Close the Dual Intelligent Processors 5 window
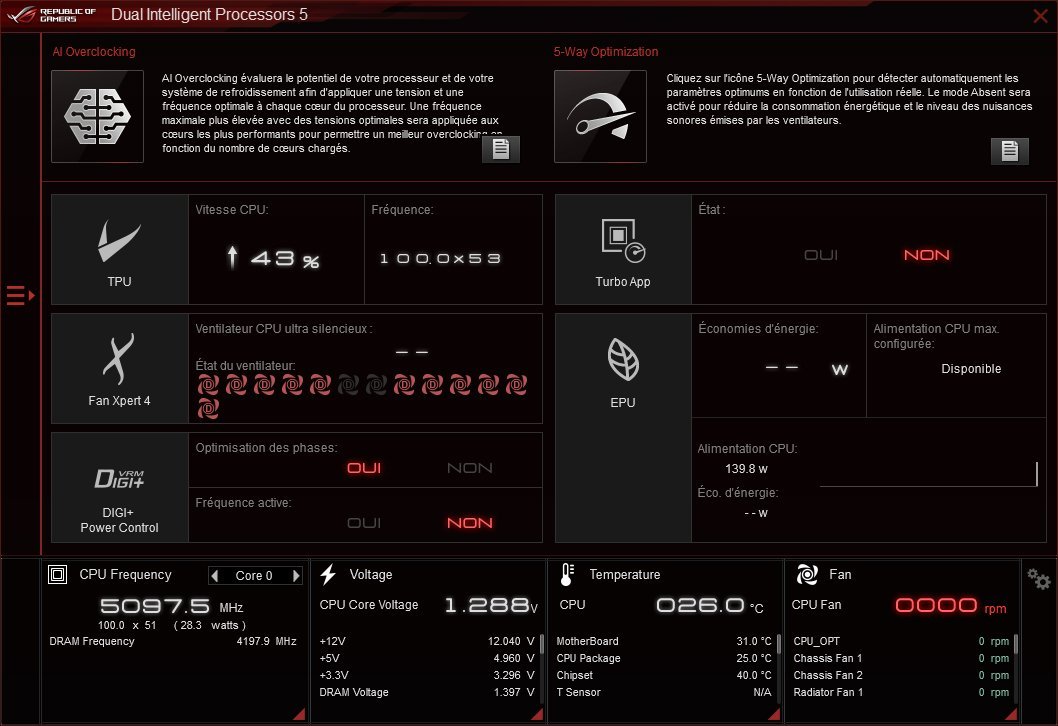This screenshot has height=726, width=1058. click(1040, 16)
